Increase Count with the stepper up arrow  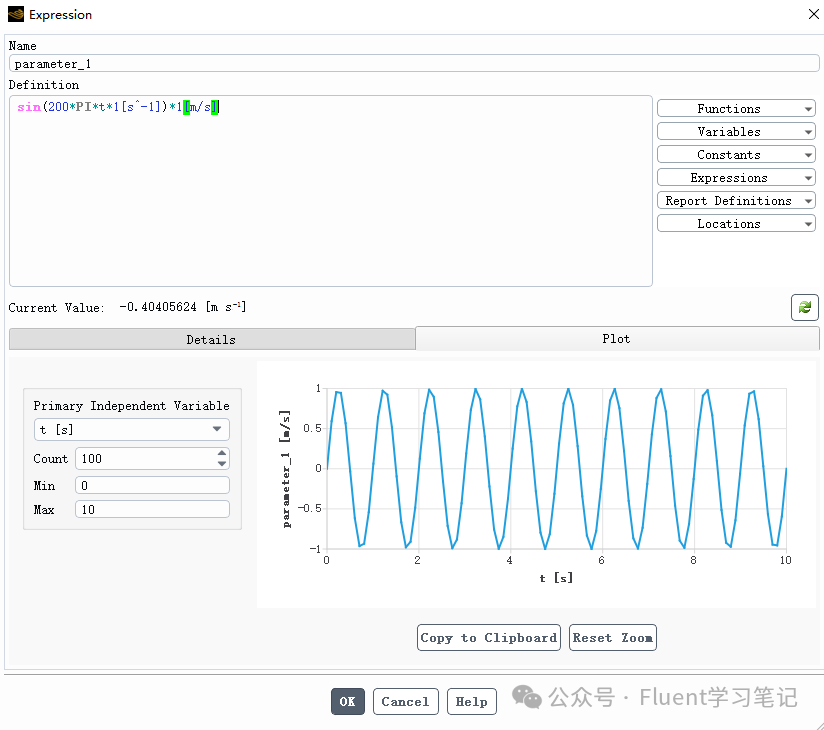(220, 454)
